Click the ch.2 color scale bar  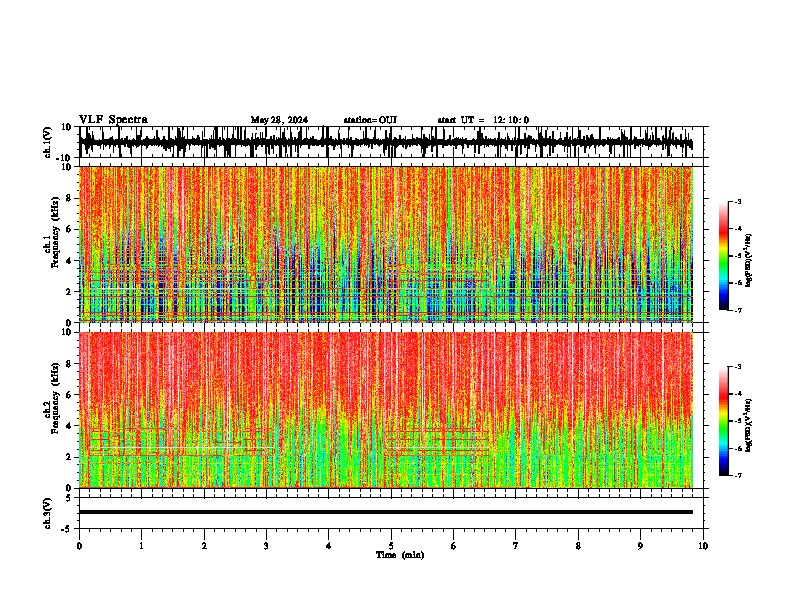[724, 421]
